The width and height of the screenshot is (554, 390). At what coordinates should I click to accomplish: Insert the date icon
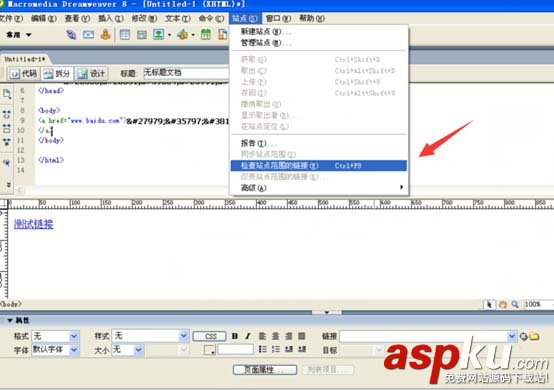[x=206, y=35]
